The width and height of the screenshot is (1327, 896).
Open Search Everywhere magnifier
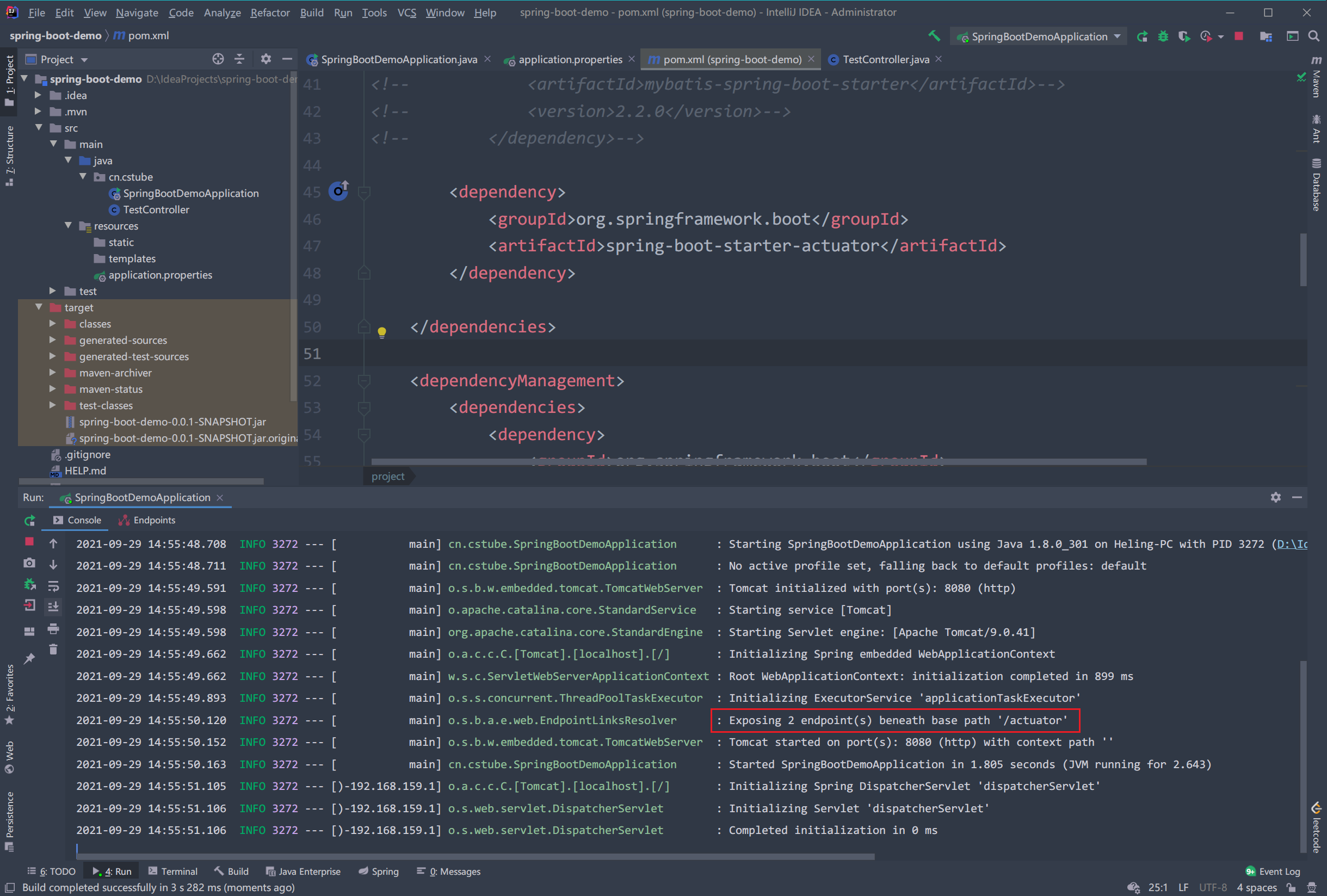tap(1314, 36)
